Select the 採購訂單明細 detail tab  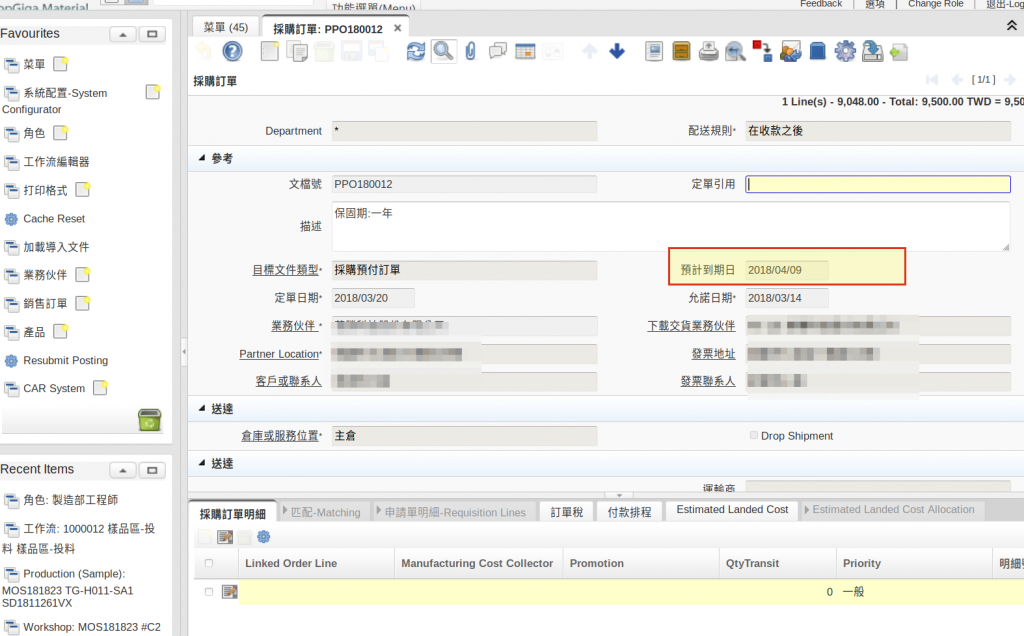pos(232,514)
